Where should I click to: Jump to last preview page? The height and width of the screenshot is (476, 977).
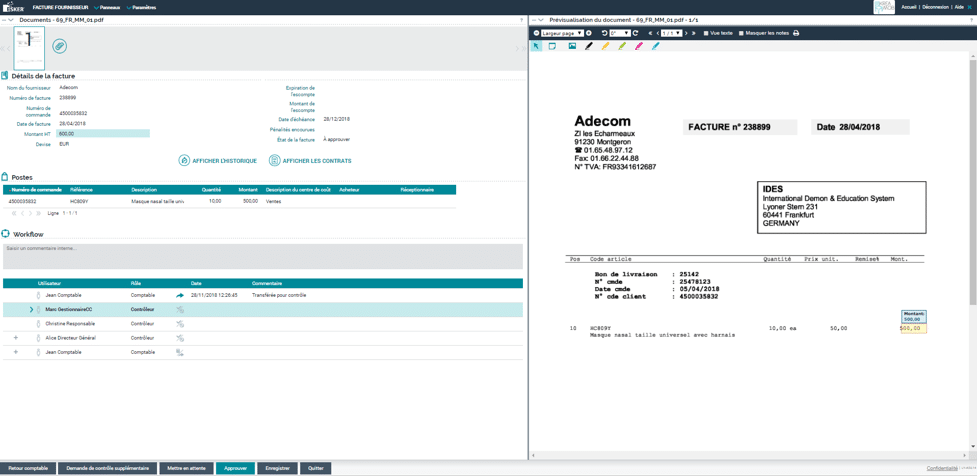point(693,33)
